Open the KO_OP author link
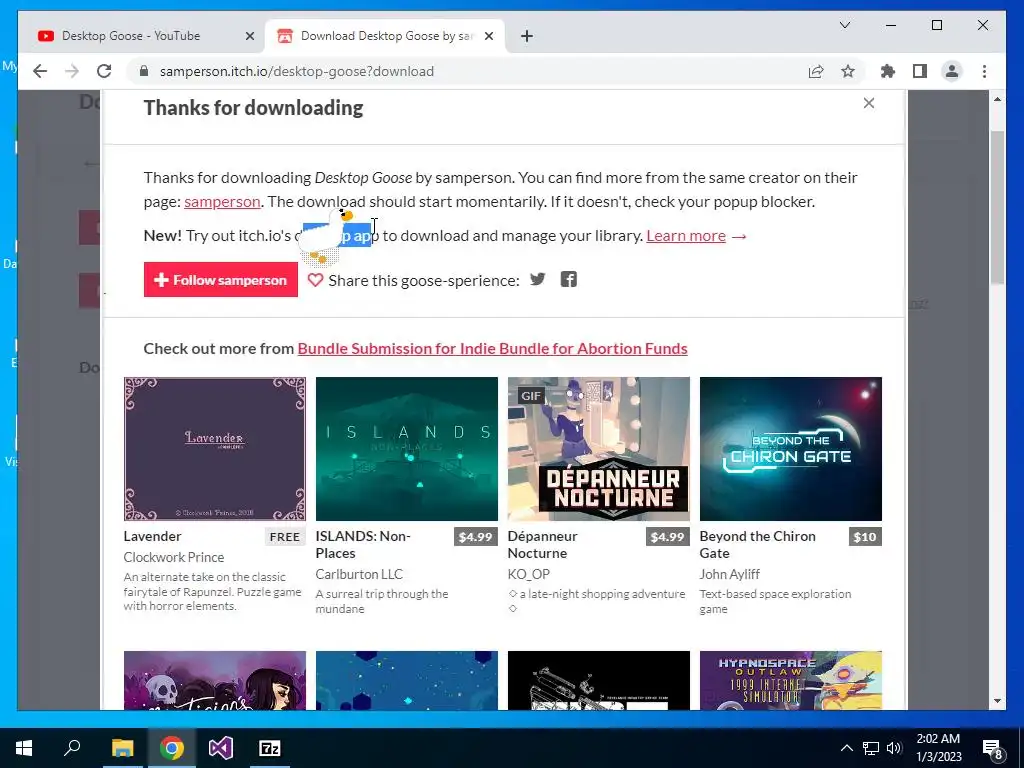 529,574
